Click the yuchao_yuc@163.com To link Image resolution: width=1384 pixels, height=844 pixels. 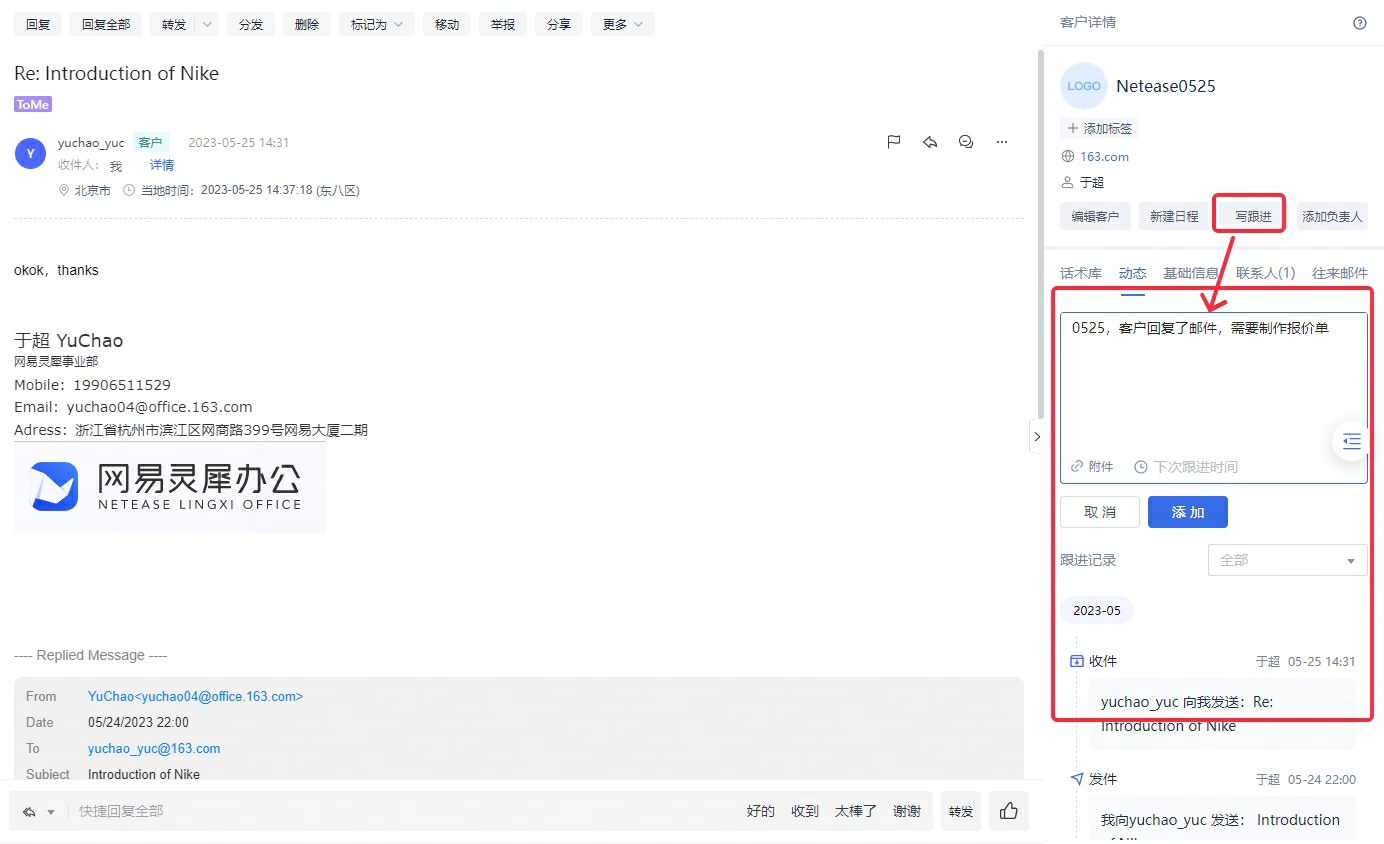[154, 748]
